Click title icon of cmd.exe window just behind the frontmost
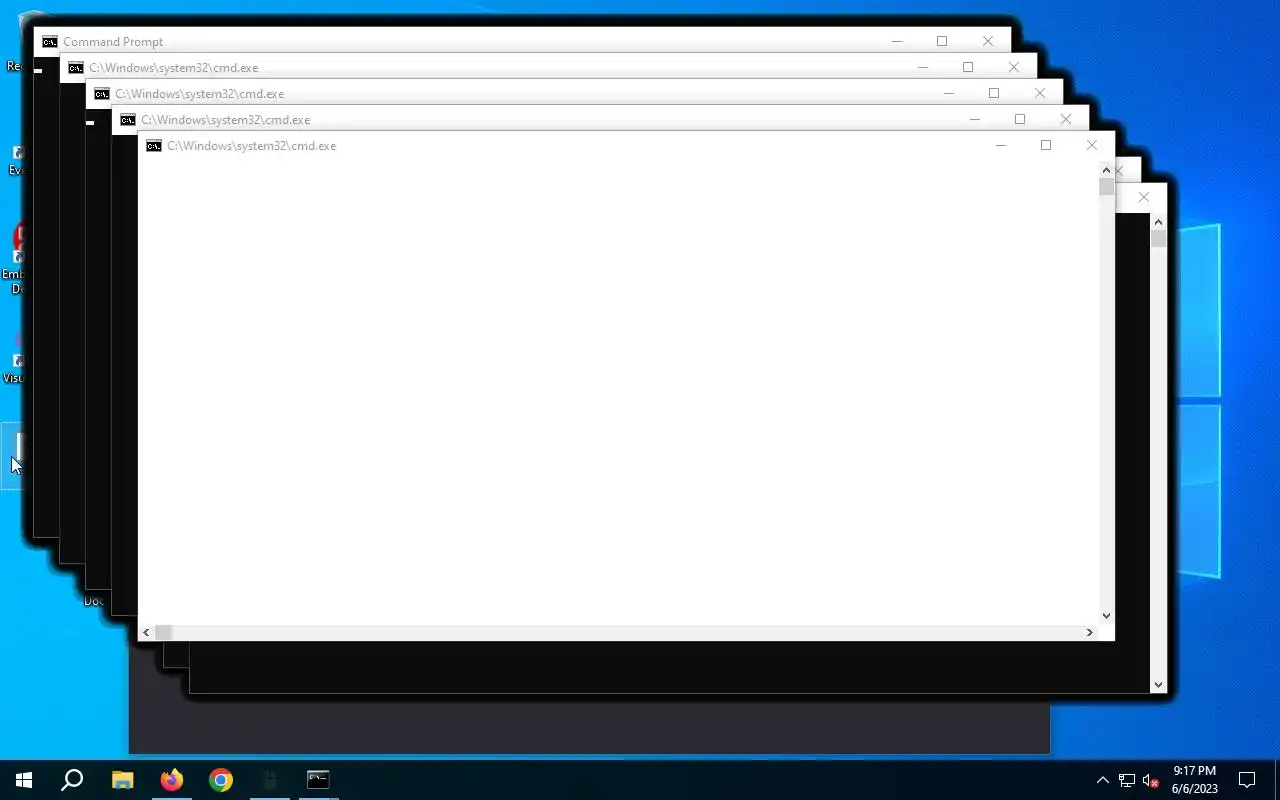This screenshot has width=1280, height=800. [x=127, y=120]
